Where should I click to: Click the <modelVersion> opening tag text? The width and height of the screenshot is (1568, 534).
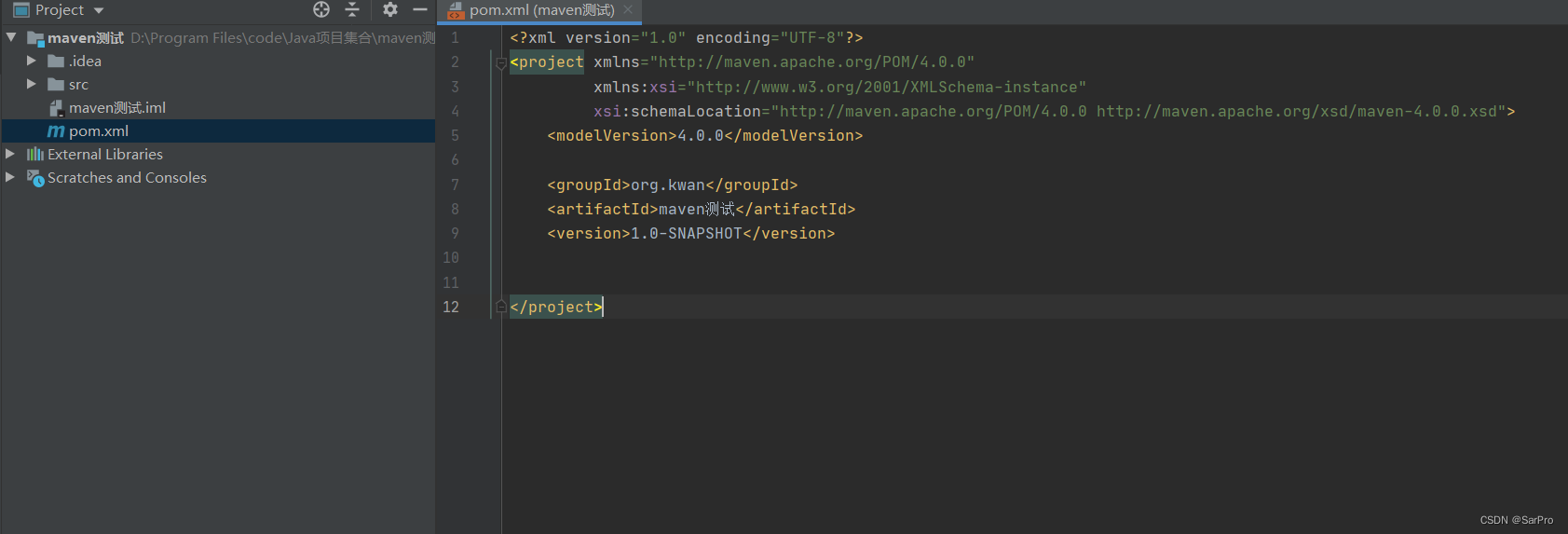click(x=612, y=136)
